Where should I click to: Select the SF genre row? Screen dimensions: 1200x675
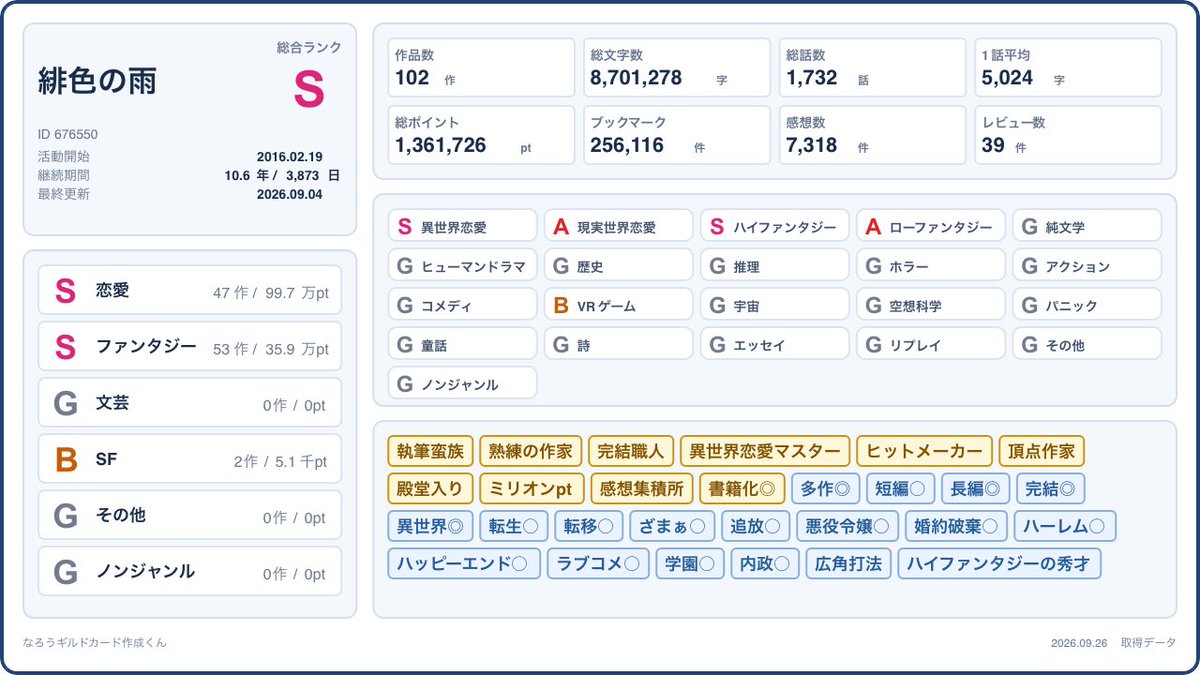coord(190,459)
